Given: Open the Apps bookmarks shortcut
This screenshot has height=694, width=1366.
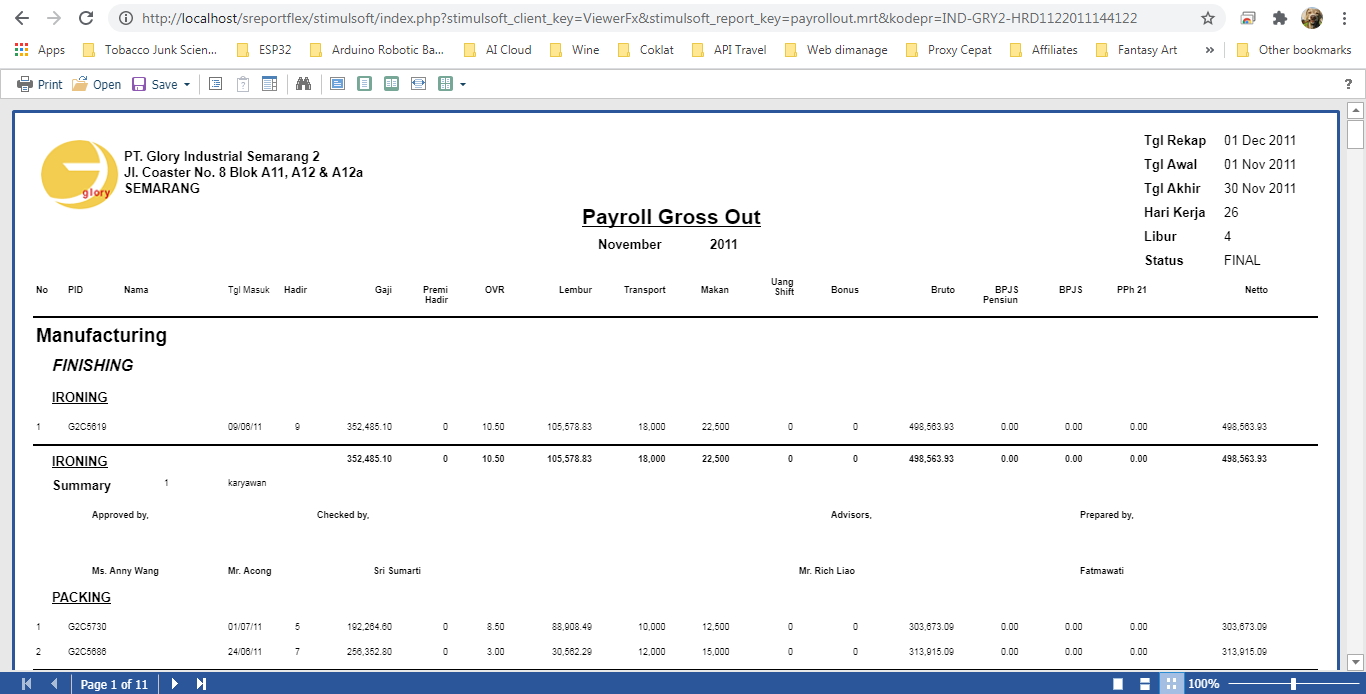Looking at the screenshot, I should click(40, 49).
